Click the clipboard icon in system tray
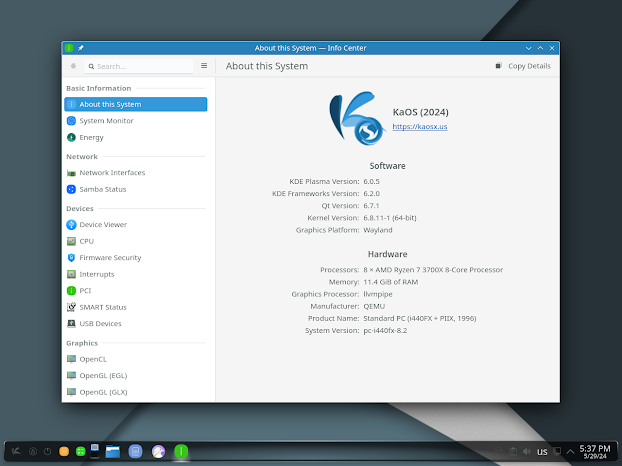The image size is (622, 466). [x=513, y=451]
